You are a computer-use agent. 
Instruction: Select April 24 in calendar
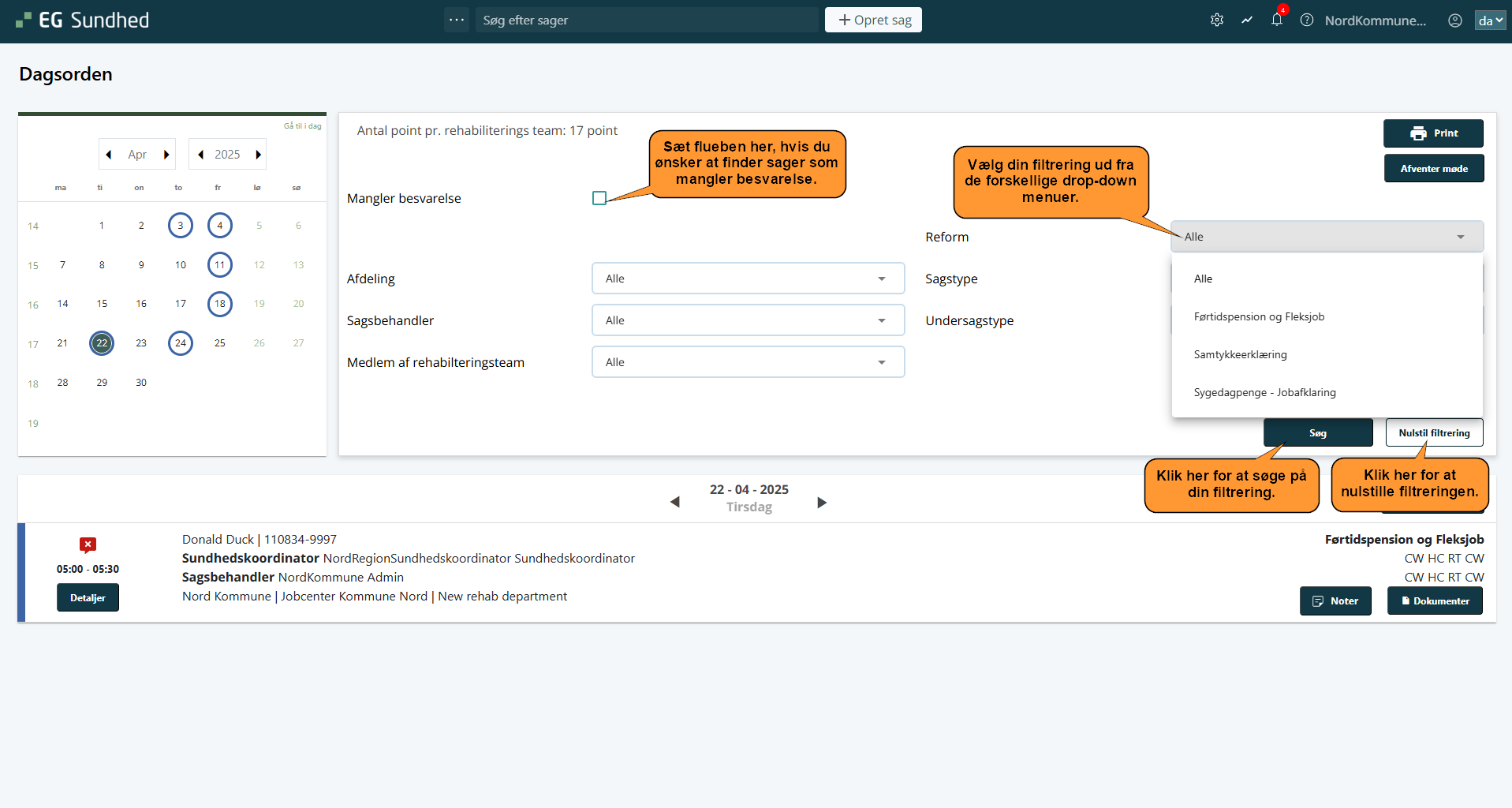(181, 343)
